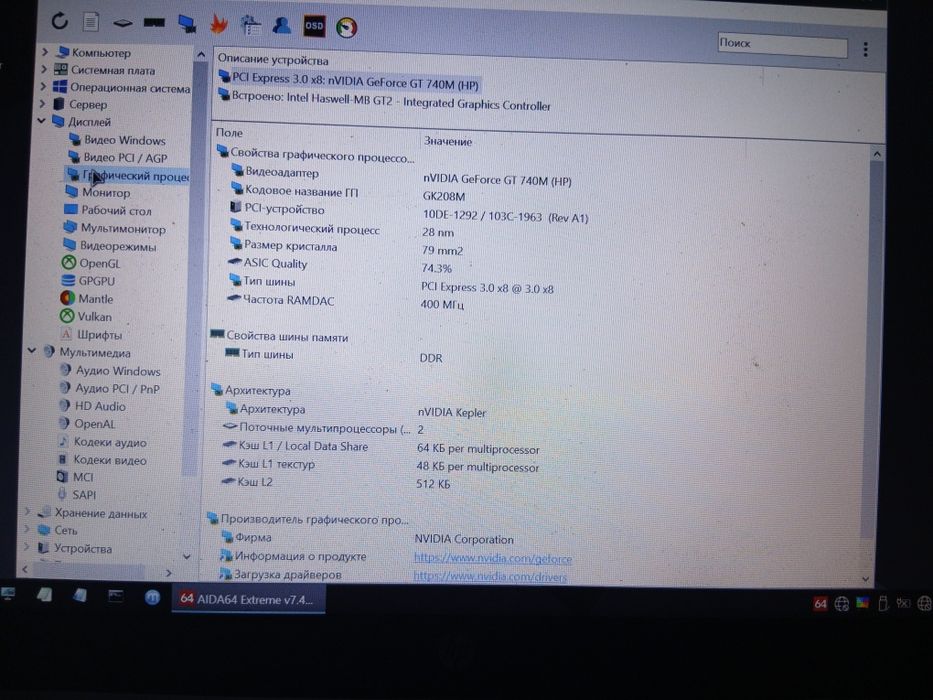Select Кодеки видео in the tree
933x700 pixels.
(x=101, y=460)
